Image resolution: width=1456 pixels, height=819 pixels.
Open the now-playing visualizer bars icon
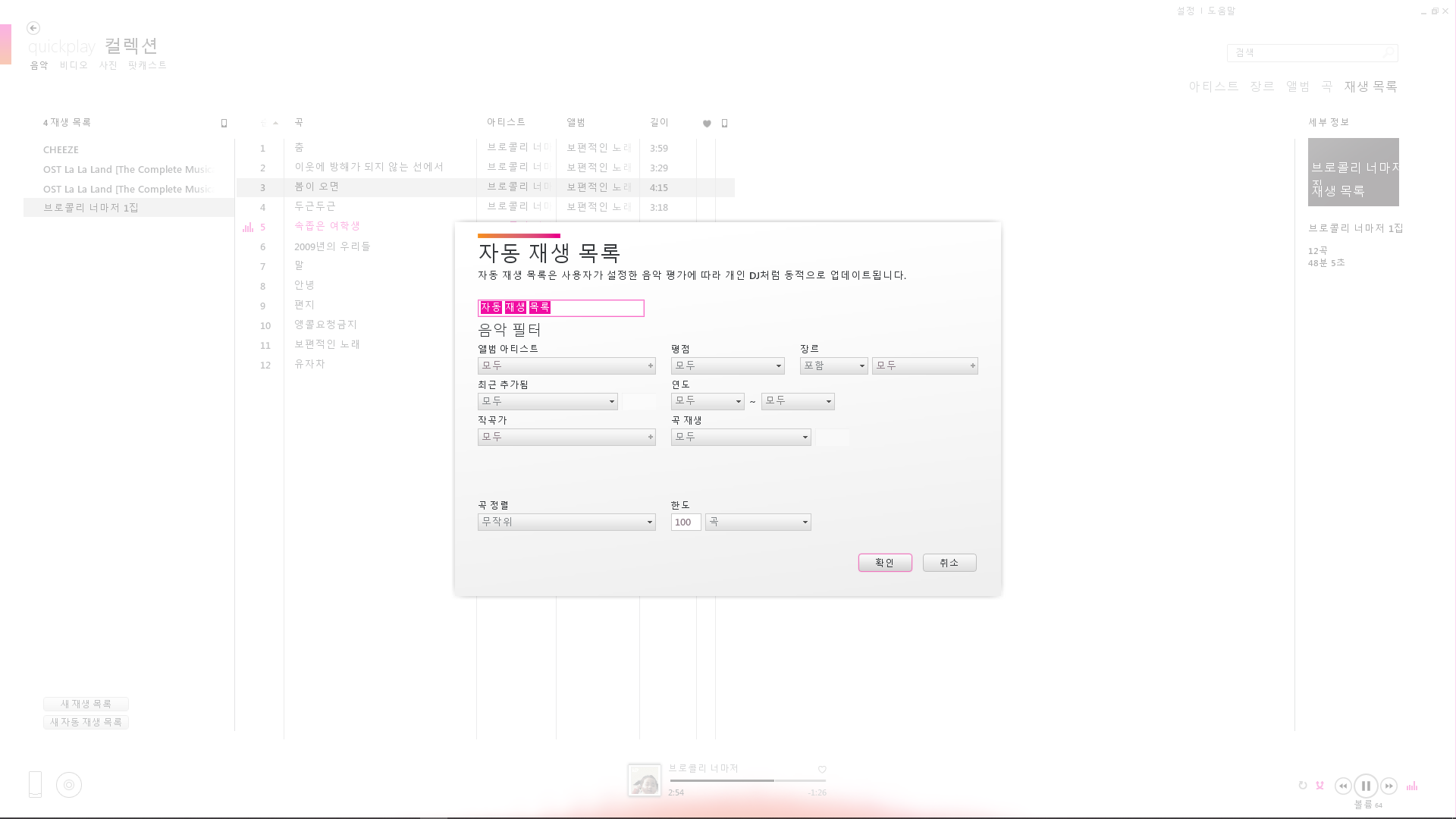click(1412, 786)
